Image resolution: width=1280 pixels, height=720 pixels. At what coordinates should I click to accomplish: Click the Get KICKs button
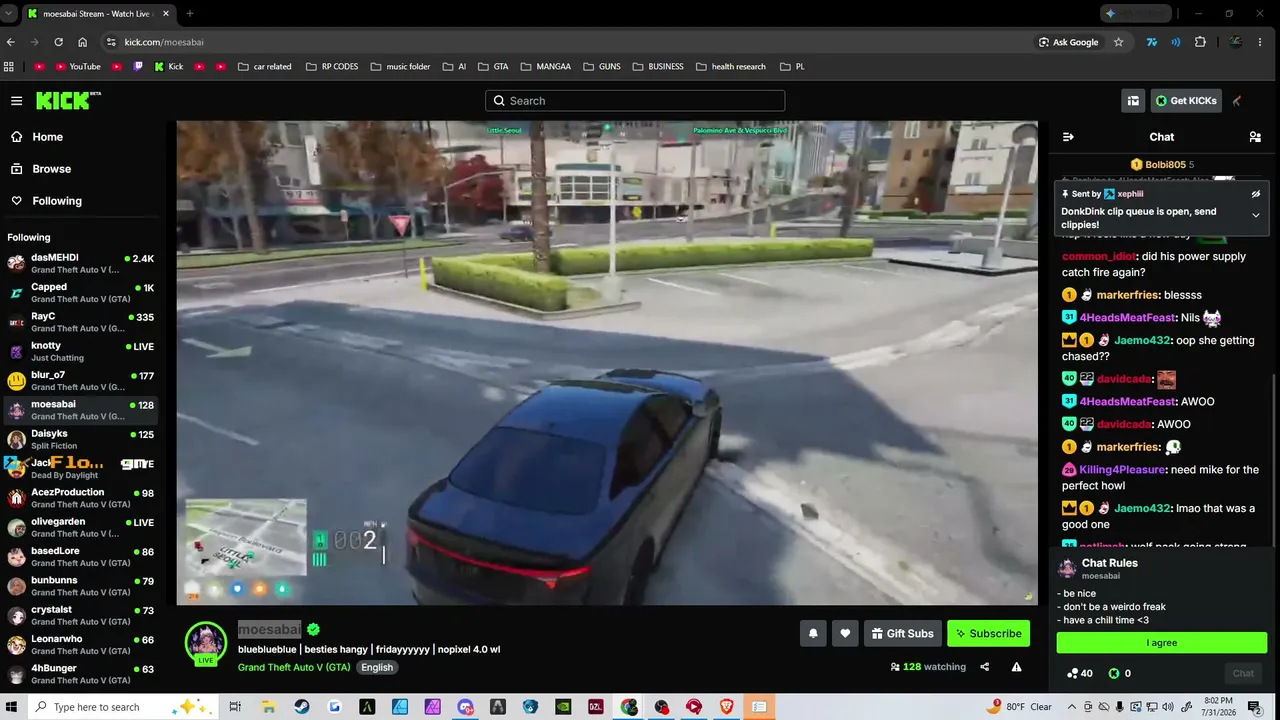point(1186,101)
